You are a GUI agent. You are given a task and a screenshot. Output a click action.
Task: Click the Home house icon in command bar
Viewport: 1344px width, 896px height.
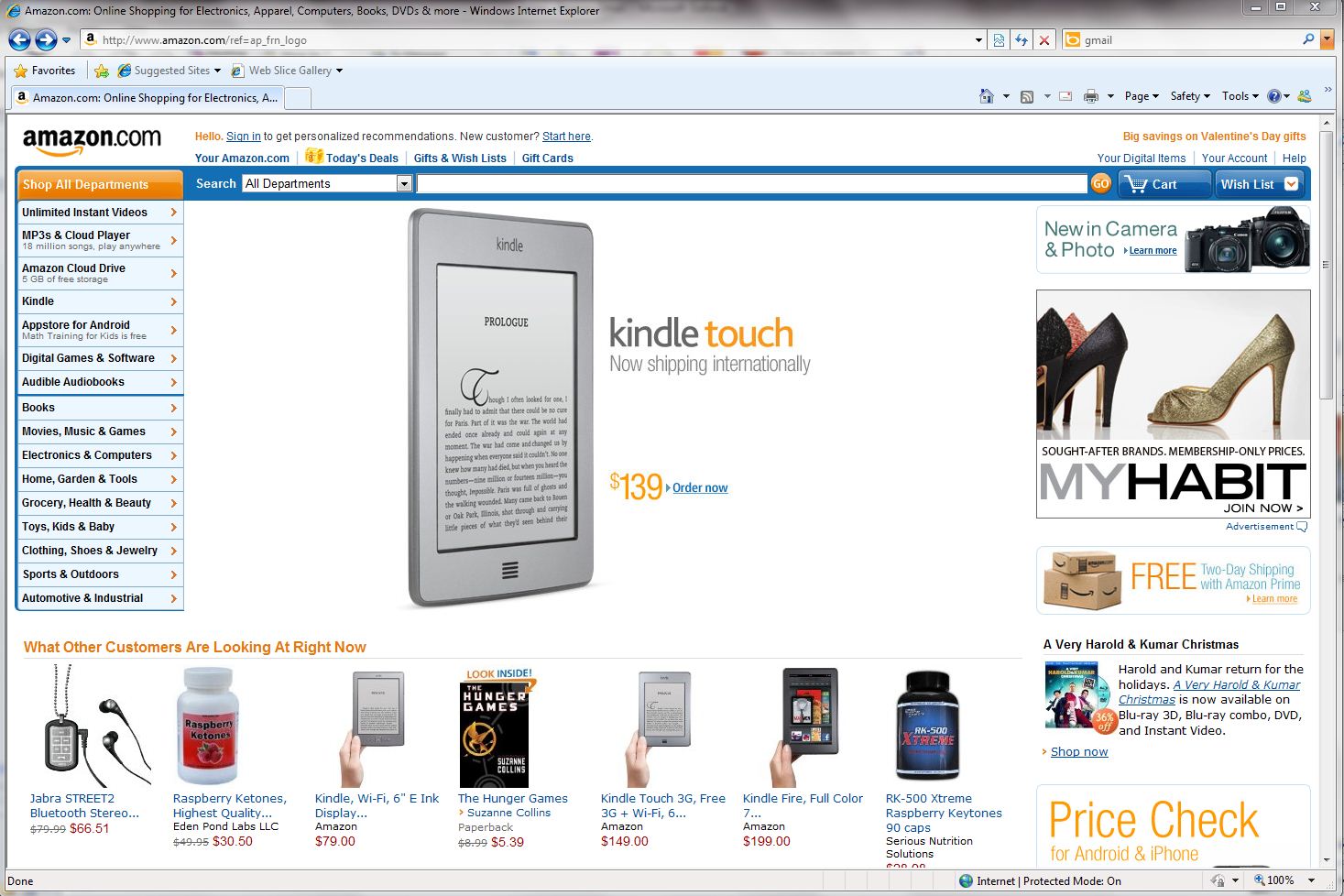click(987, 96)
